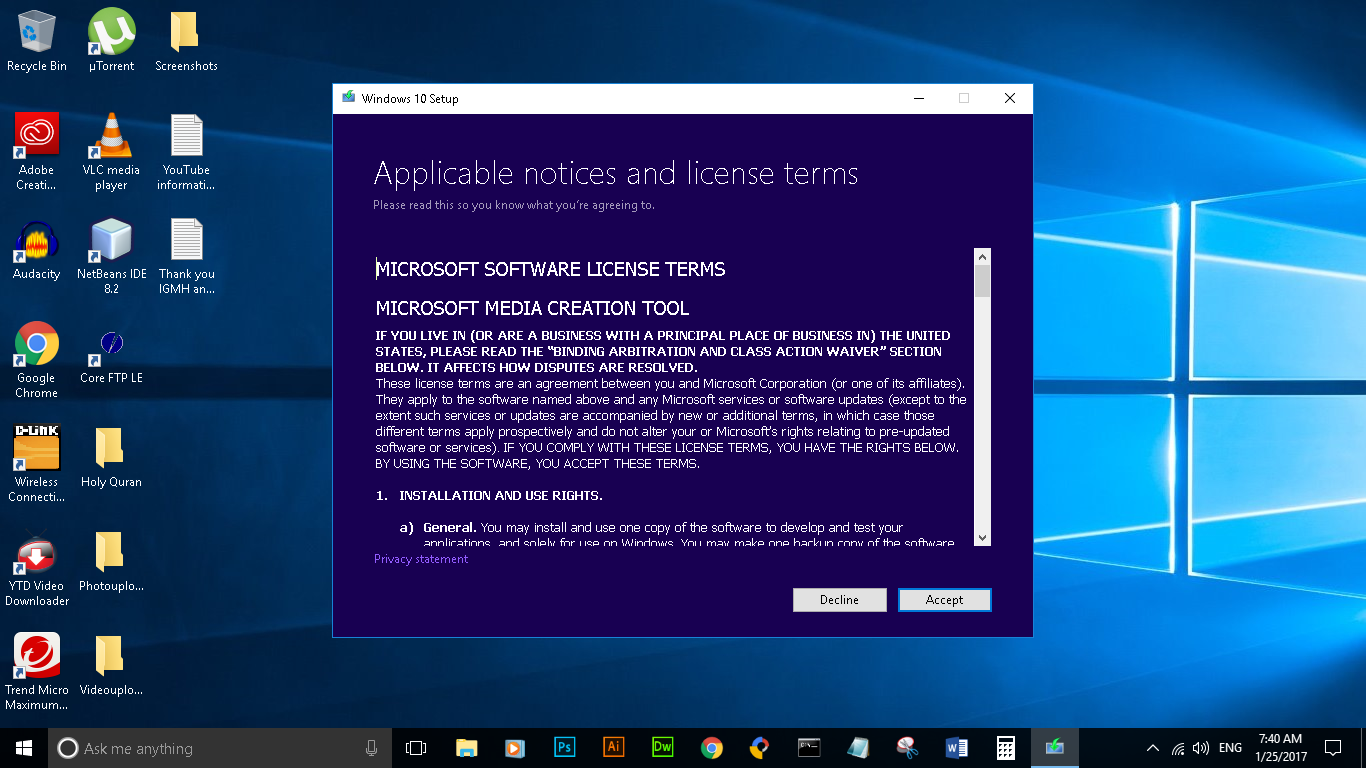The height and width of the screenshot is (768, 1366).
Task: Click the Ask me anything search box
Action: [x=200, y=747]
